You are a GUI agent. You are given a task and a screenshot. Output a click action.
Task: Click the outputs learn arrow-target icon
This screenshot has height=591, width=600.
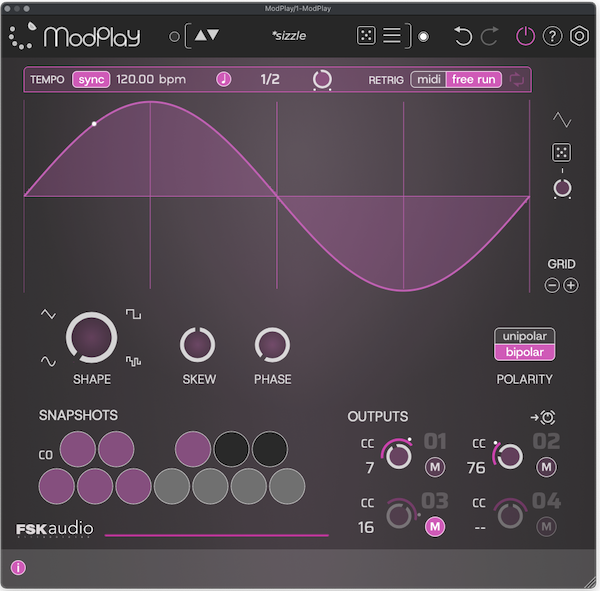coord(543,417)
